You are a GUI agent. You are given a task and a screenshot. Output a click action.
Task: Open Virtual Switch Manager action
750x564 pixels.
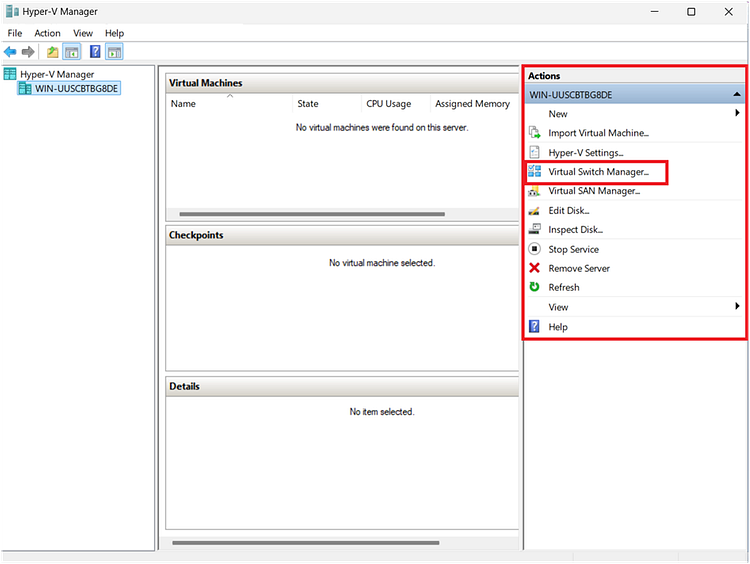[598, 172]
